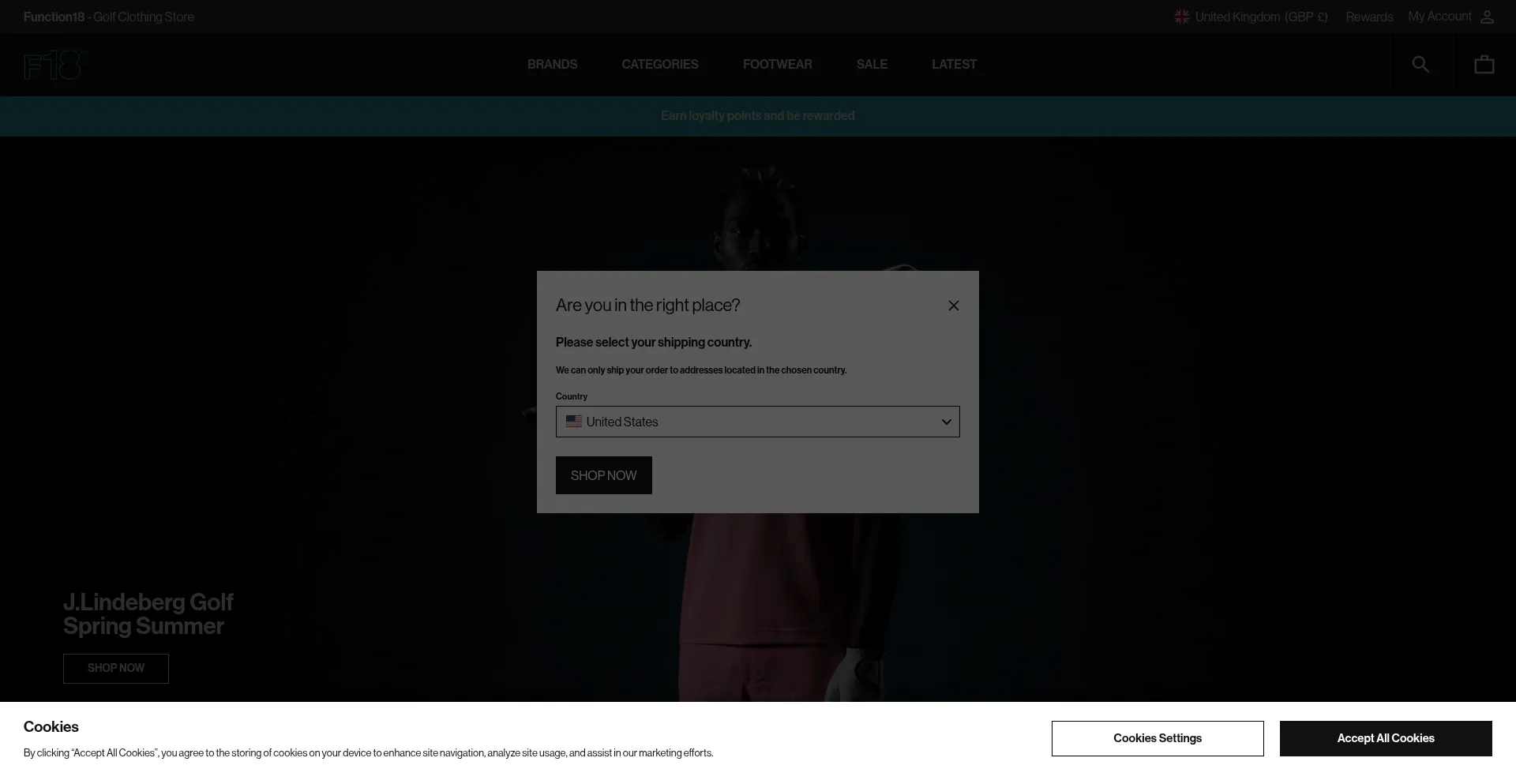Change United Kingdom (GBP £) region selector
The image size is (1516, 784).
(x=1251, y=17)
